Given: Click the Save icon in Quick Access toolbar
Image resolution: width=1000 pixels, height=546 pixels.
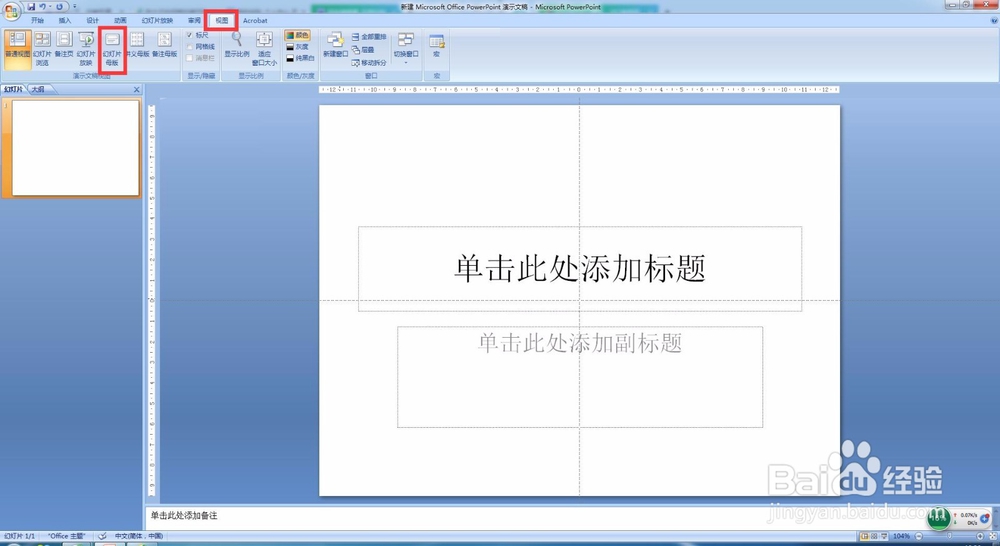Looking at the screenshot, I should [31, 6].
